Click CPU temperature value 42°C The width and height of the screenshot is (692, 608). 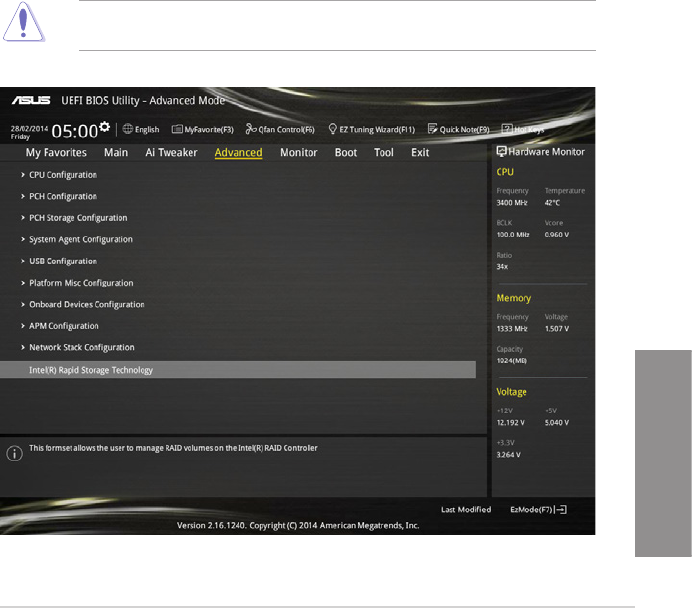pyautogui.click(x=552, y=203)
